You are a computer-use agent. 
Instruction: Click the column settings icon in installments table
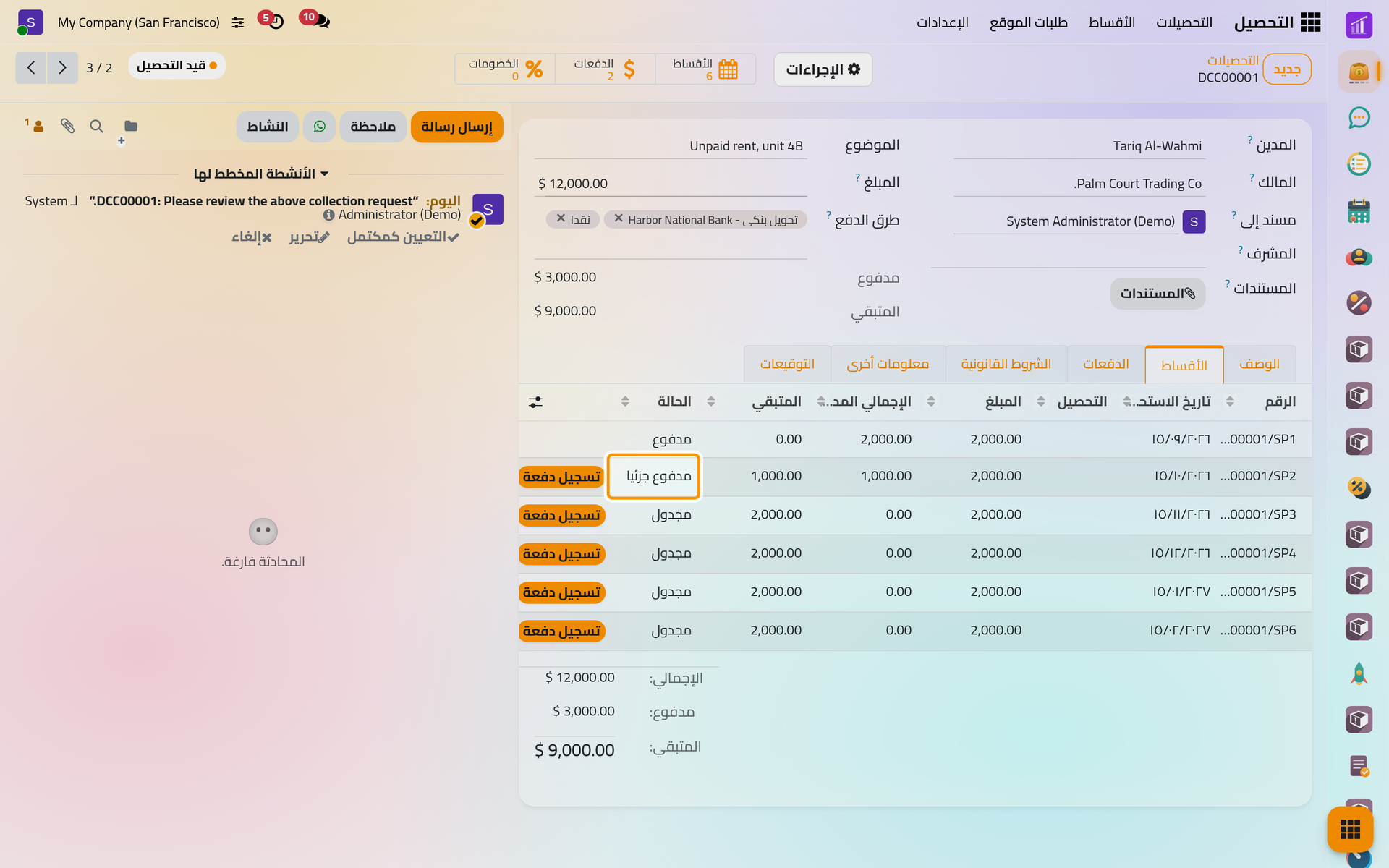tap(535, 402)
